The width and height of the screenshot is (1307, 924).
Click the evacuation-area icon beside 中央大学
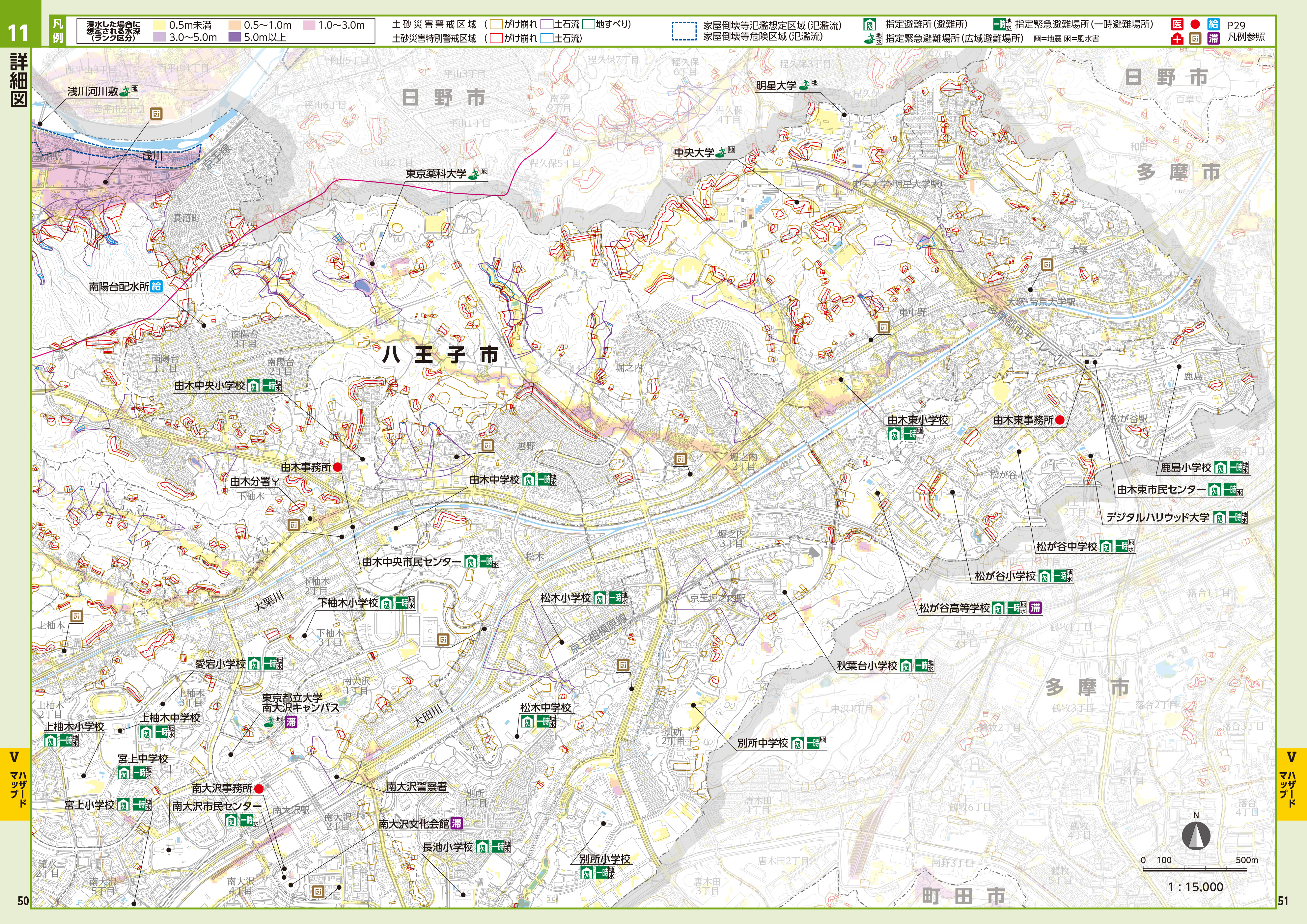pos(721,152)
